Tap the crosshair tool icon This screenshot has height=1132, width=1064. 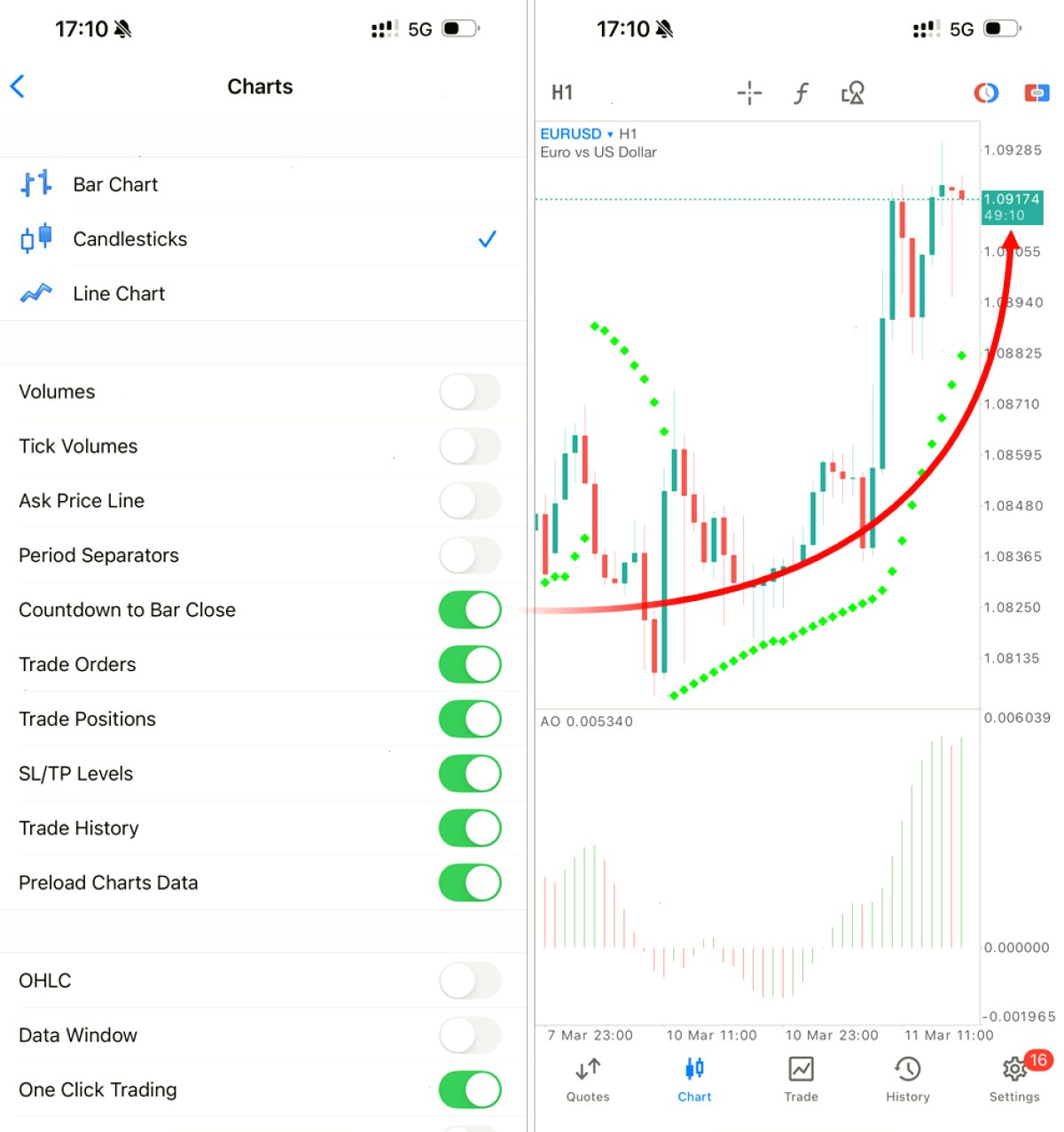[749, 92]
